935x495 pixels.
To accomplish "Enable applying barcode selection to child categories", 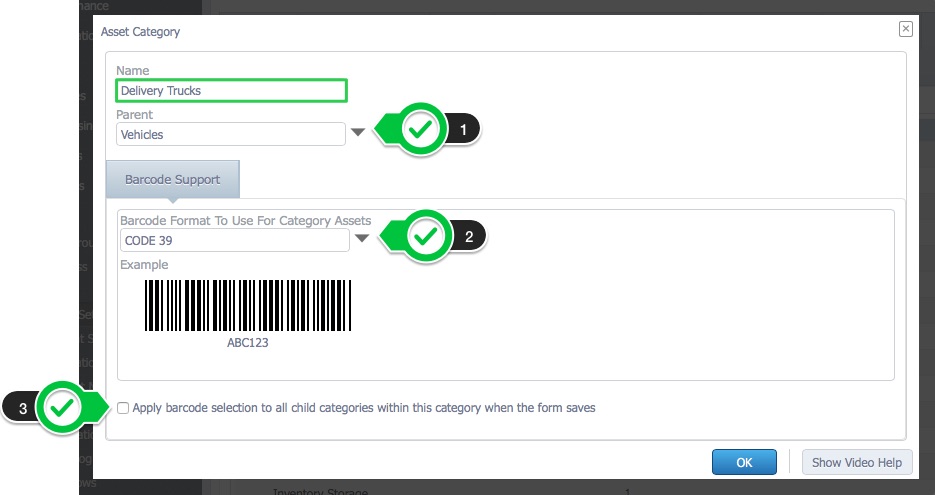I will click(123, 408).
